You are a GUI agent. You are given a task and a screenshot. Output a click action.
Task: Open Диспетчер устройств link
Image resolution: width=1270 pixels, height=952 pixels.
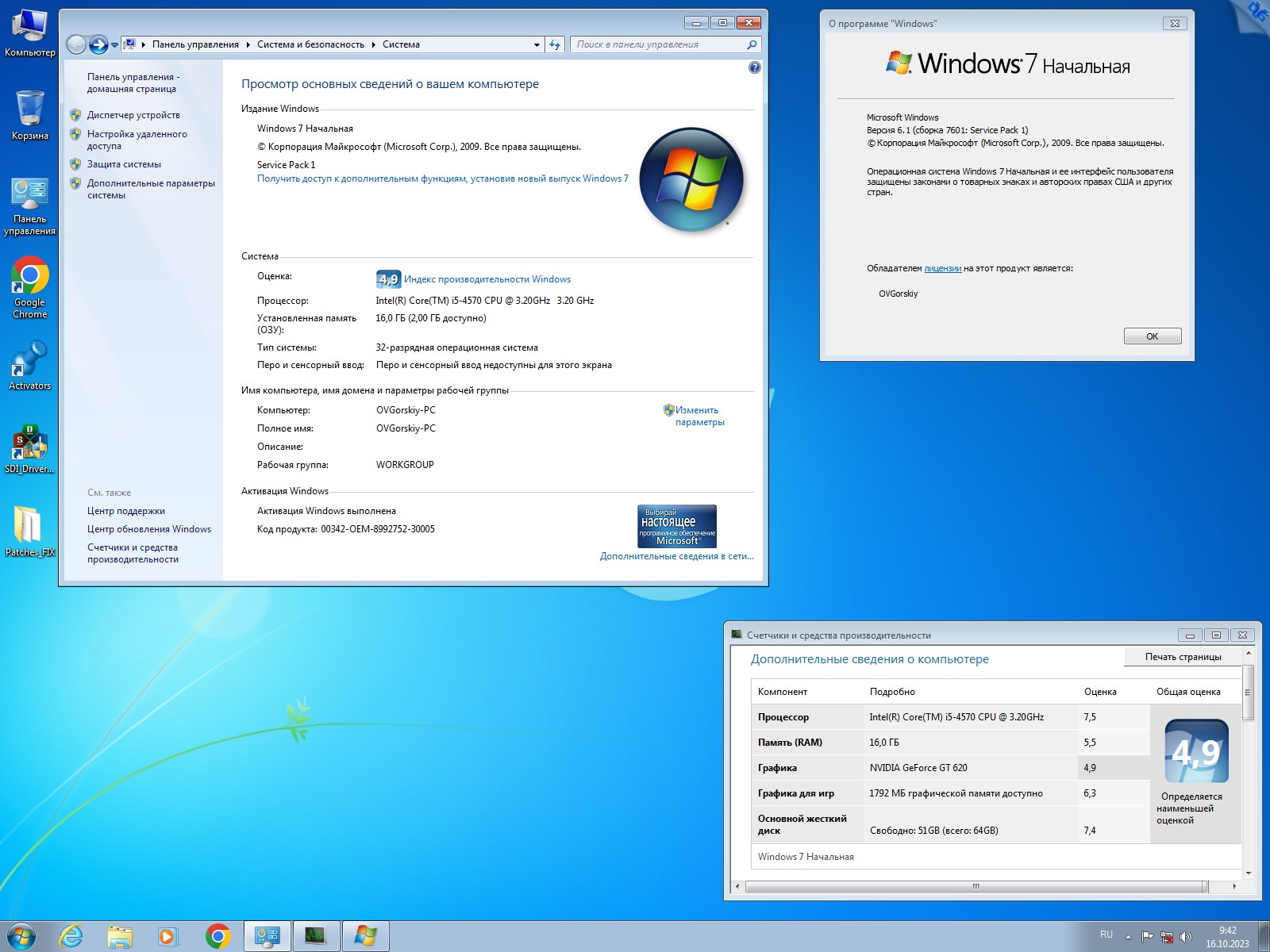tap(133, 115)
